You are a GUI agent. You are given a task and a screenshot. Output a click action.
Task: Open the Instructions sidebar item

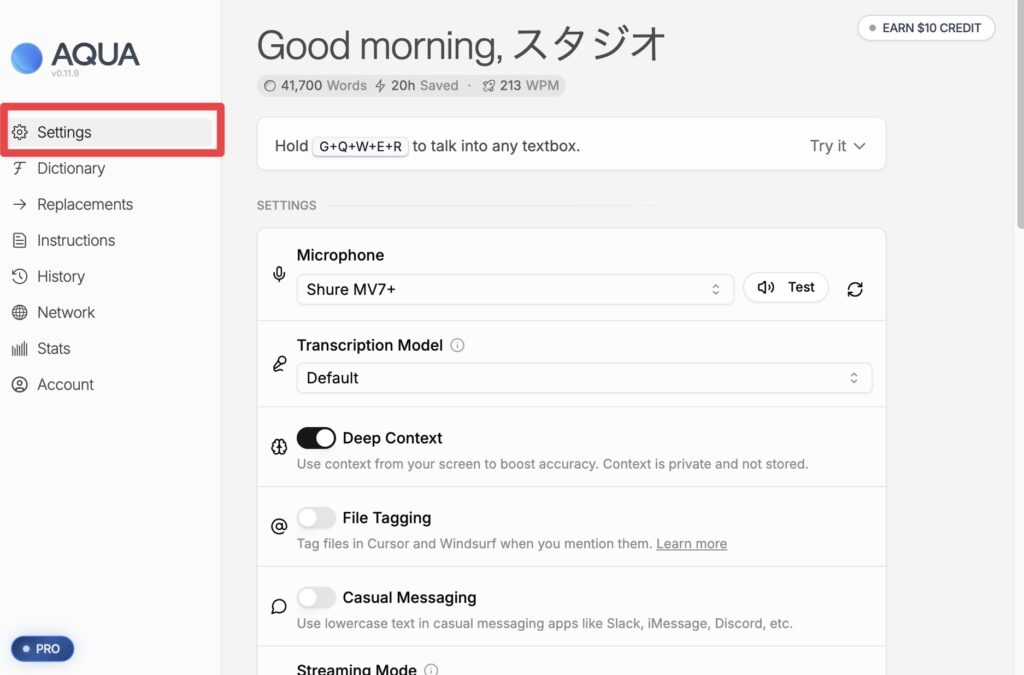75,240
